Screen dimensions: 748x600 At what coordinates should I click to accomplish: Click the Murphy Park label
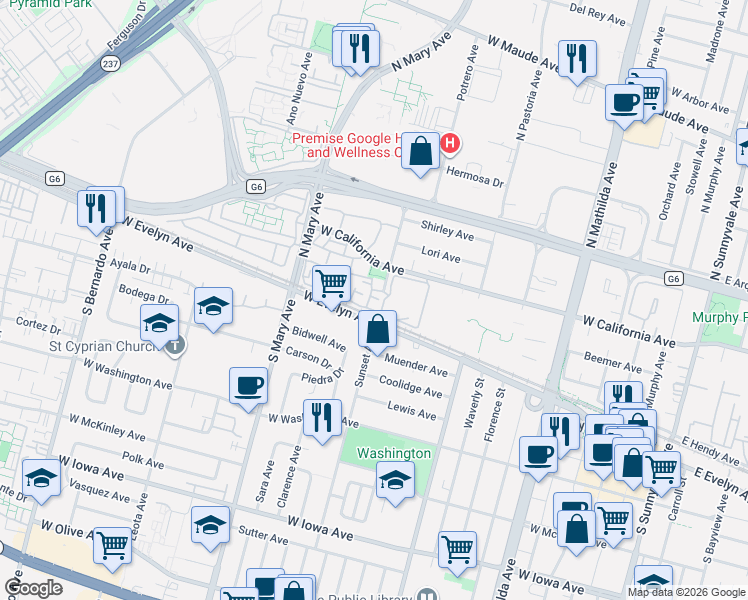[x=720, y=317]
